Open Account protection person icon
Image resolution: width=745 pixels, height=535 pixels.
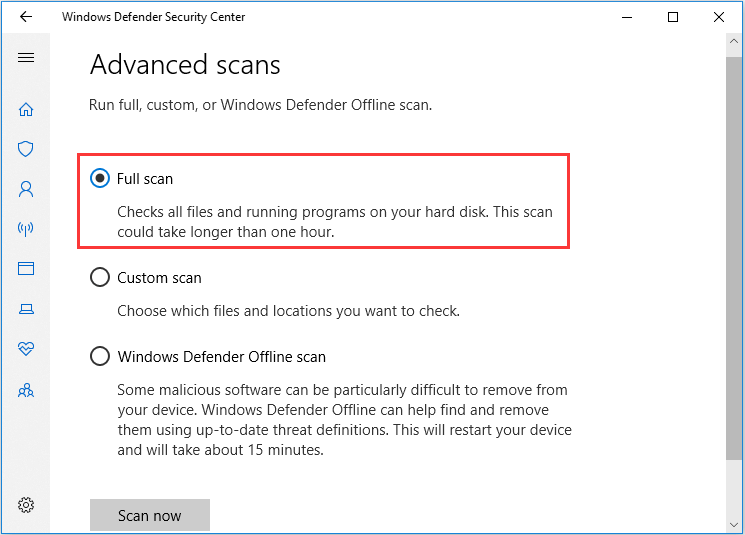(26, 189)
